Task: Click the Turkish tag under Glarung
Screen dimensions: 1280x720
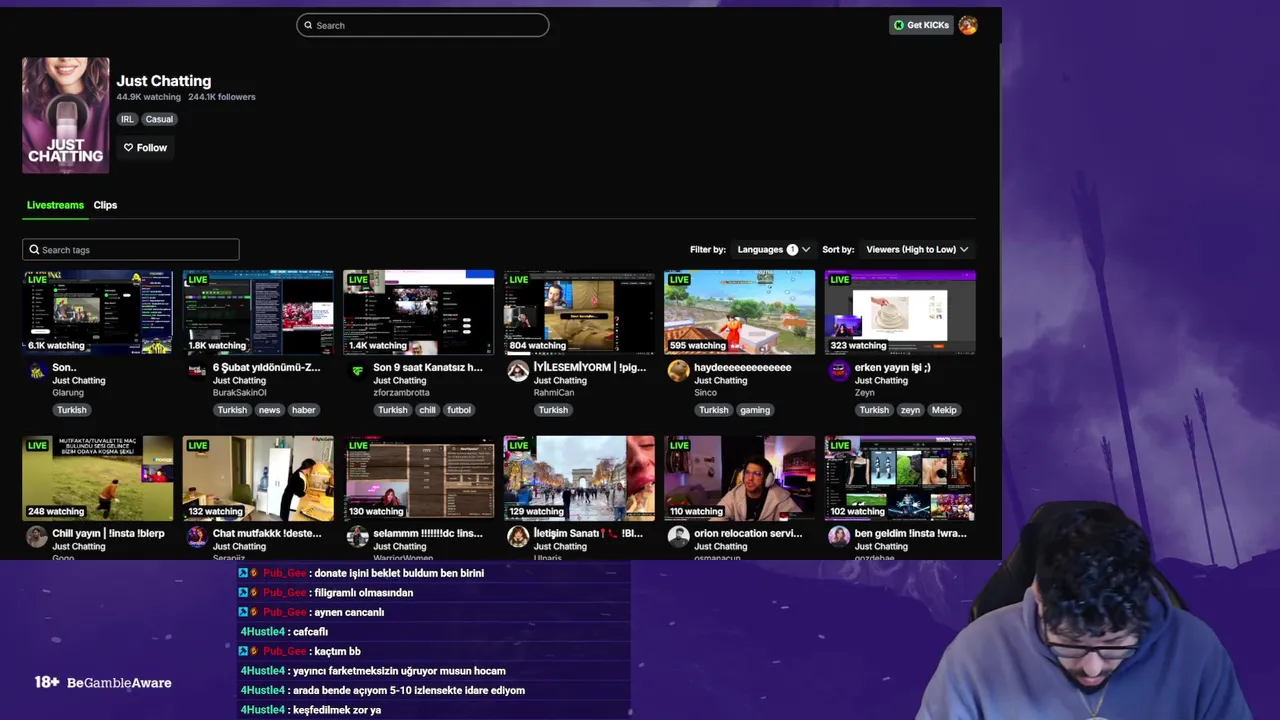Action: click(x=72, y=410)
